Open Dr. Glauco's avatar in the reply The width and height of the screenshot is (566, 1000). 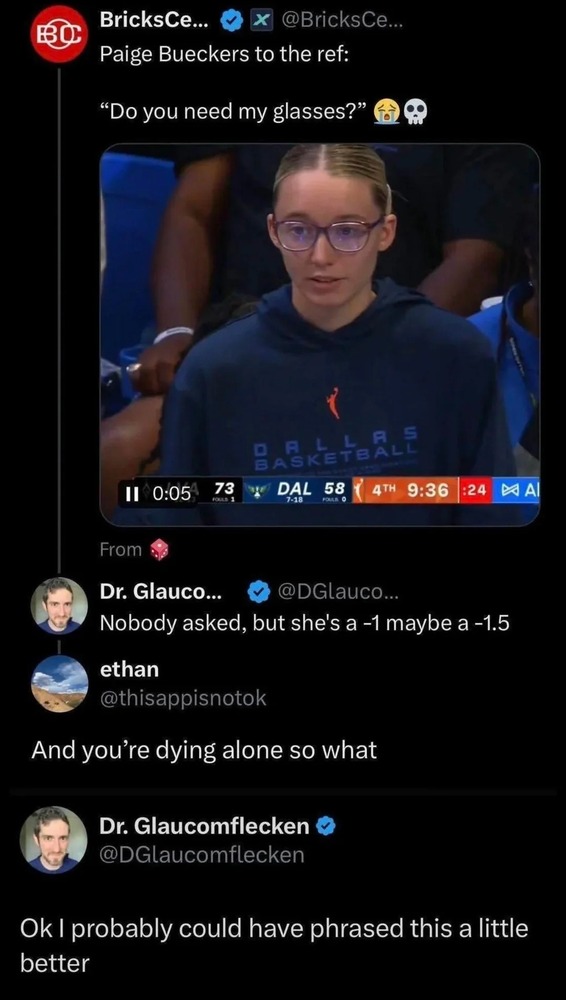tap(59, 606)
